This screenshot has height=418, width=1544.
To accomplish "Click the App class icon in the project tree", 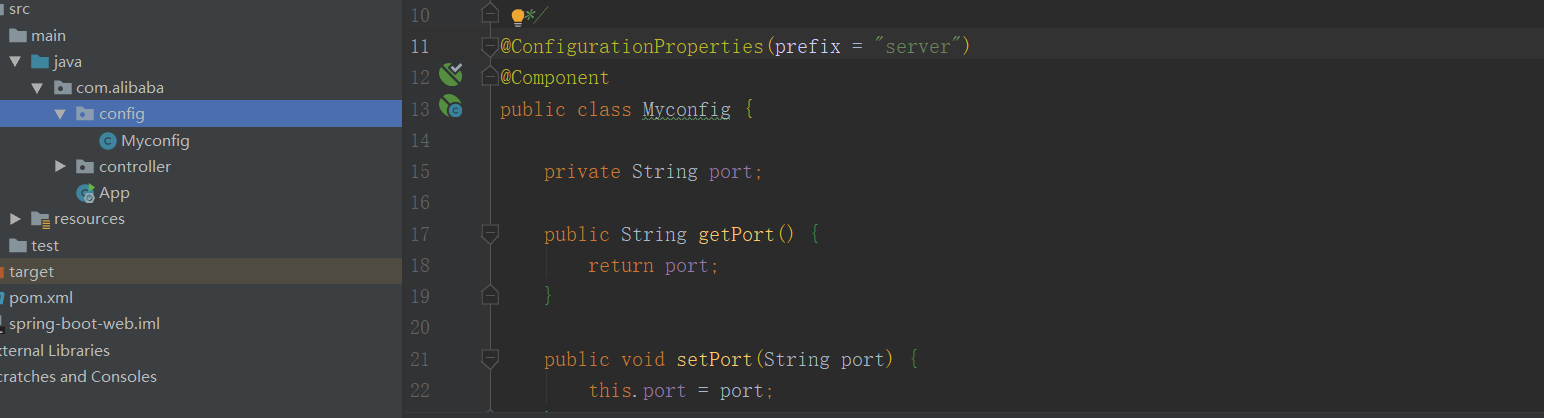I will pos(86,193).
